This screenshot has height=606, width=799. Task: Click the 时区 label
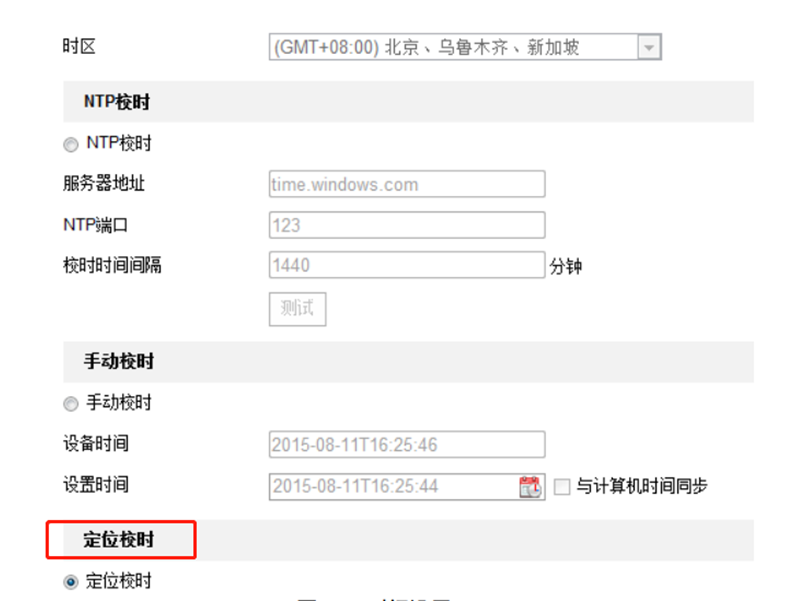pos(79,47)
